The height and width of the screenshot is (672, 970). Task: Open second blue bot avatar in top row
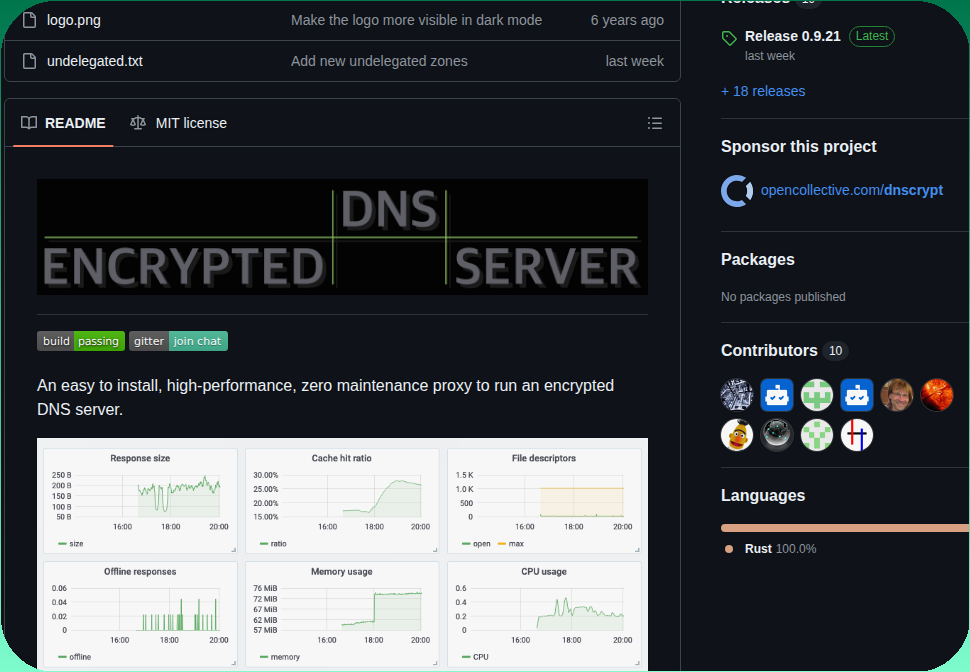coord(857,395)
